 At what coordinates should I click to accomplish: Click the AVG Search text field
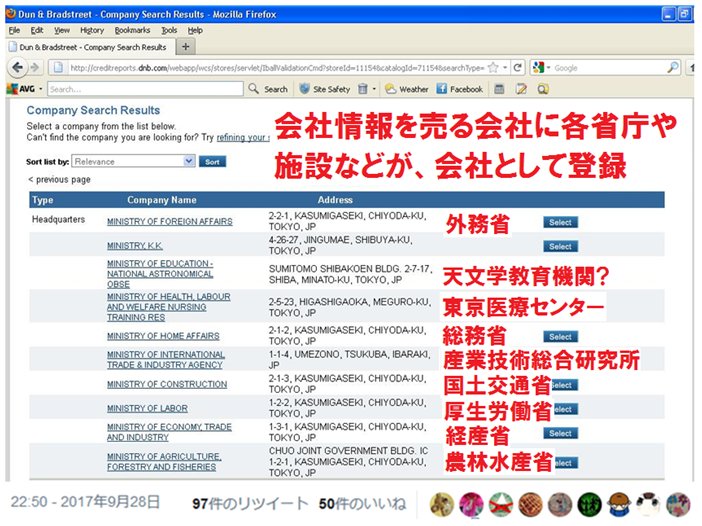click(x=145, y=89)
